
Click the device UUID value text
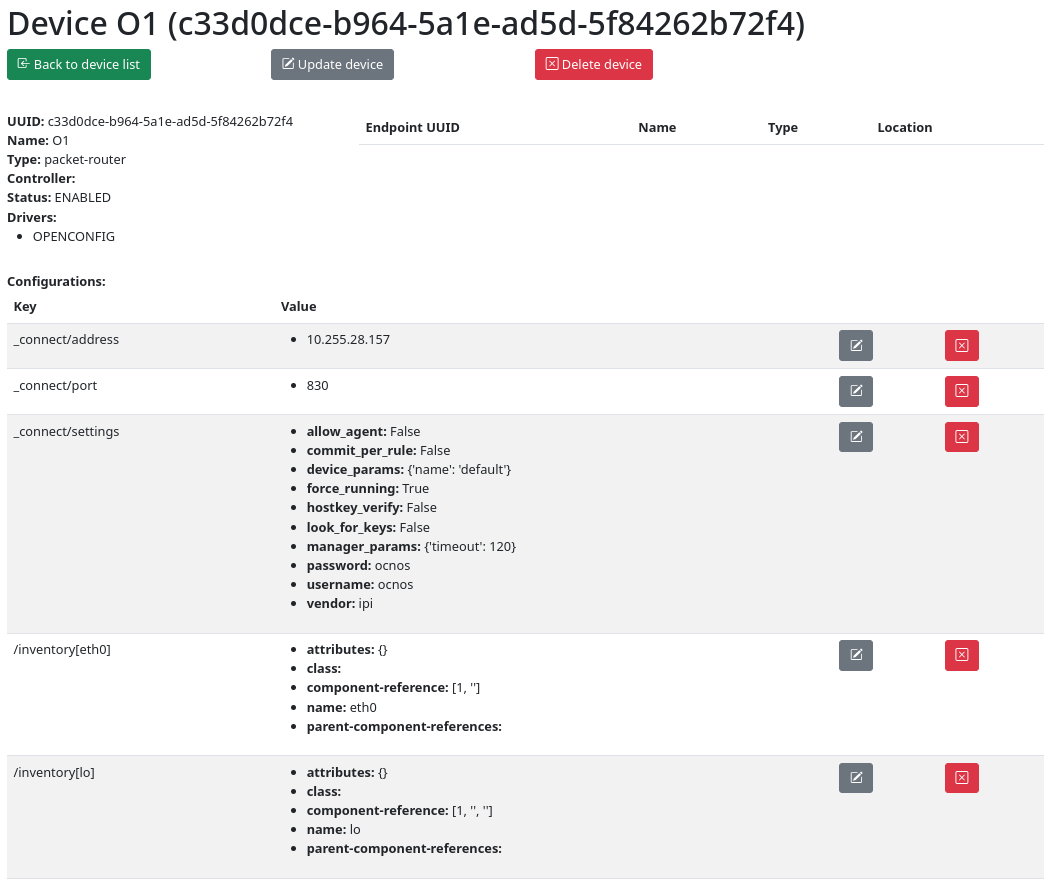click(170, 122)
